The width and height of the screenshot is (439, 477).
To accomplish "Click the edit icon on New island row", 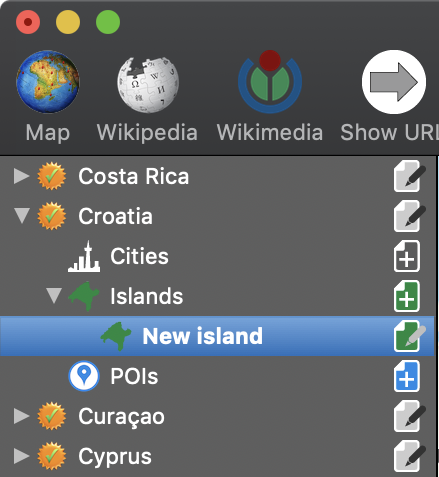I will point(410,336).
